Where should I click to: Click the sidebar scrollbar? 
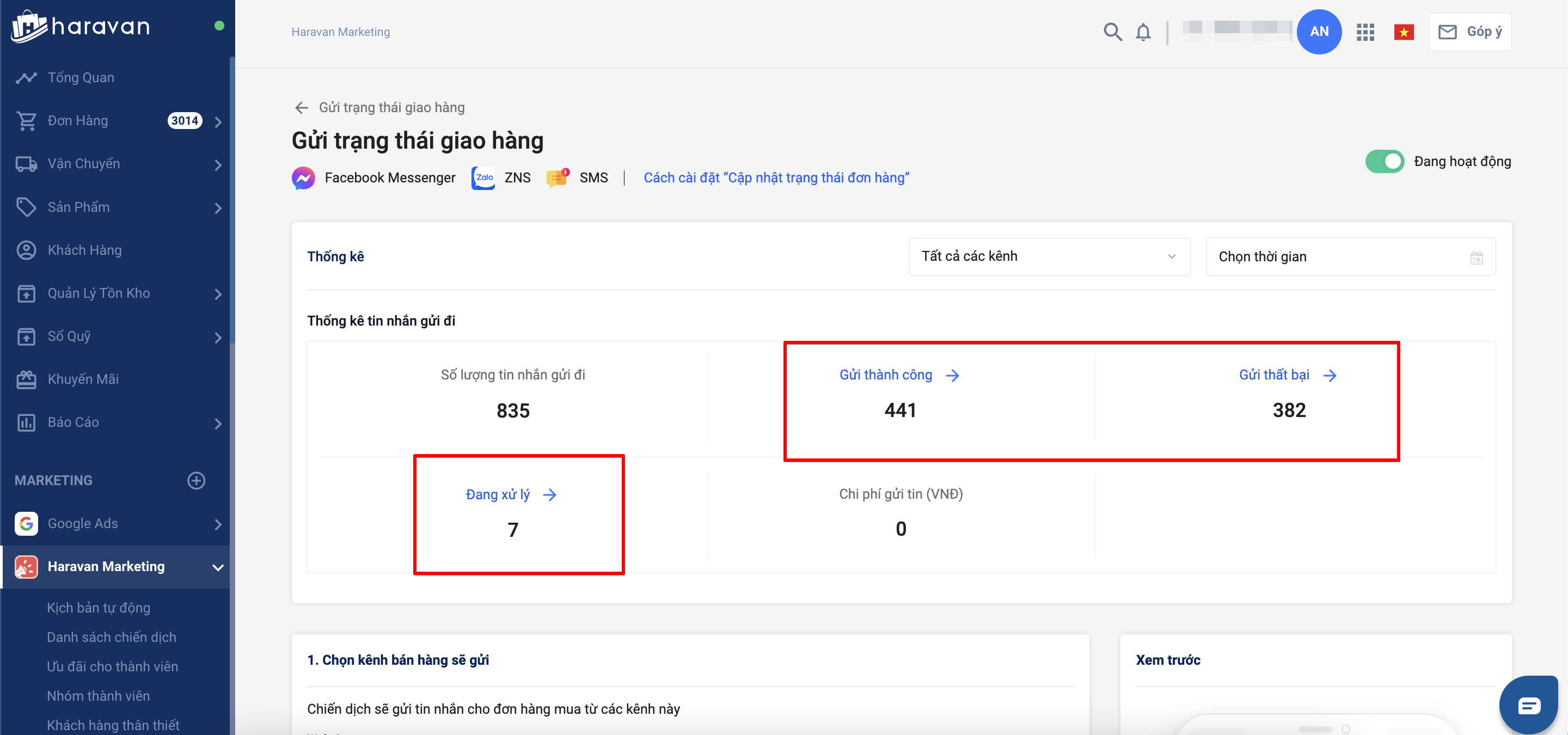(232, 201)
